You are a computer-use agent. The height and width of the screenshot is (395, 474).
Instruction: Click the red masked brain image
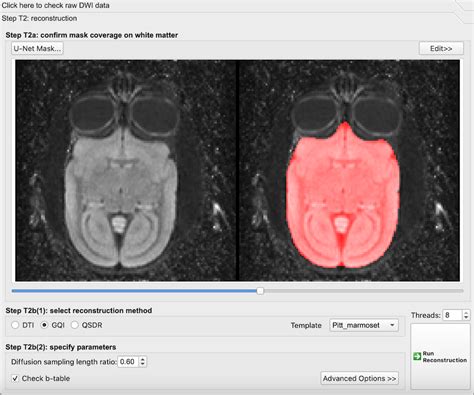pos(343,195)
